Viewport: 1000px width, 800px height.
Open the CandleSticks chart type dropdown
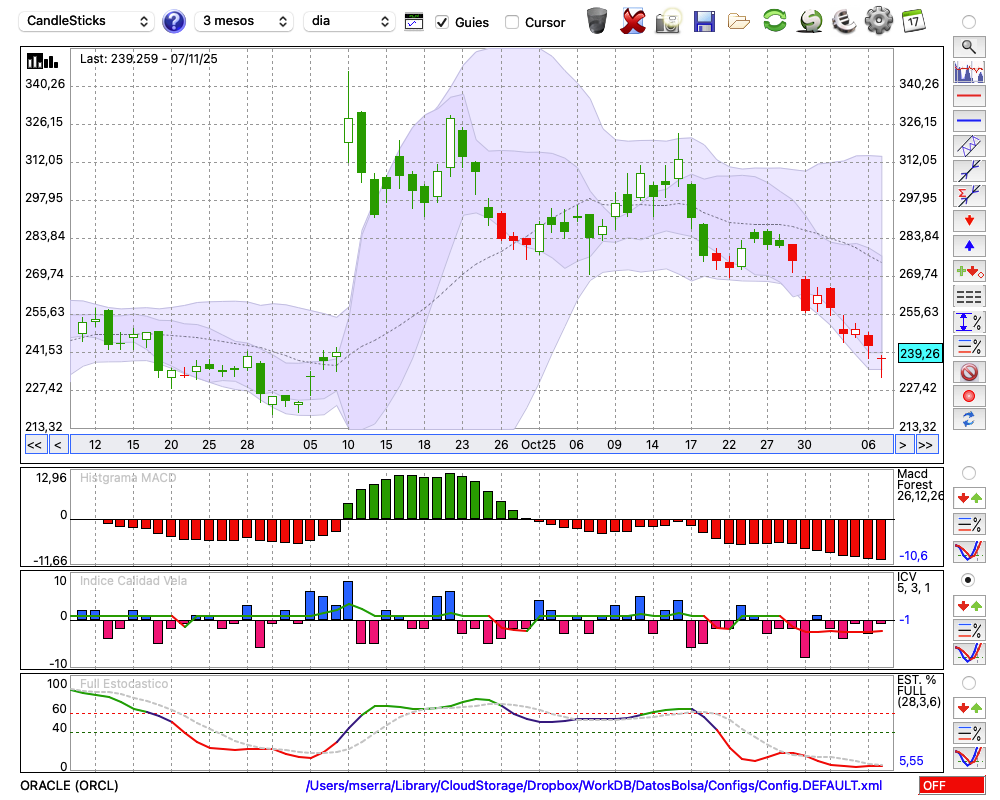[x=88, y=21]
